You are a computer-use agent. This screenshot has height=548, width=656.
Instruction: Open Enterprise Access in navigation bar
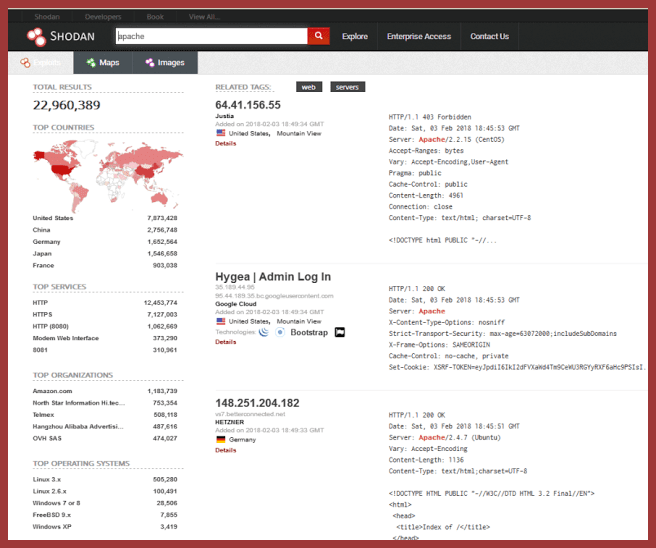[419, 37]
